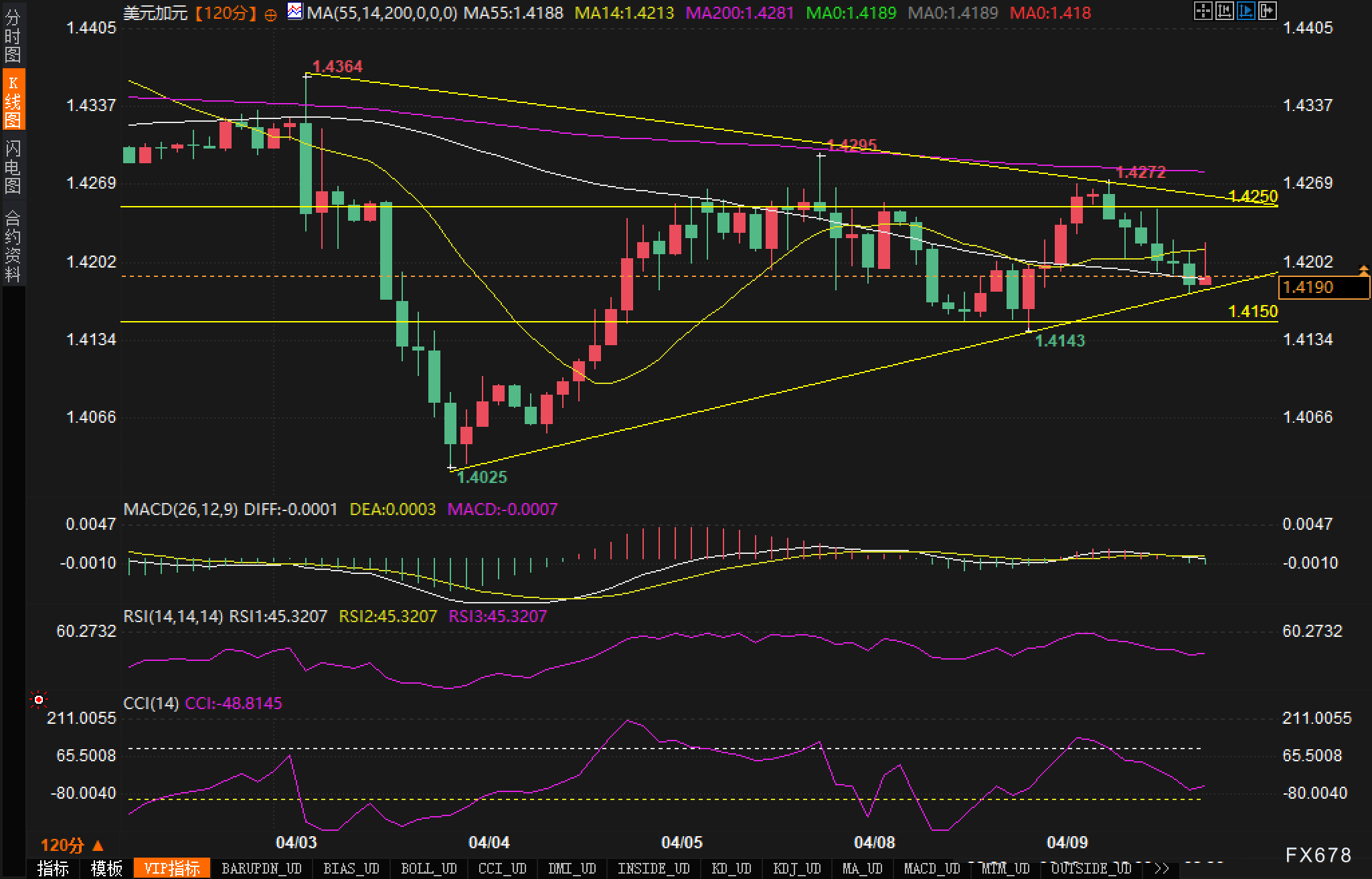Click the shift chart right arrow icon

1267,11
